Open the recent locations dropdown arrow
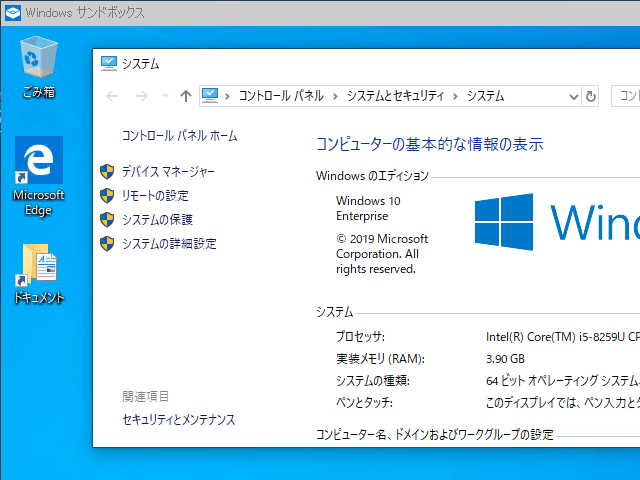 [164, 96]
